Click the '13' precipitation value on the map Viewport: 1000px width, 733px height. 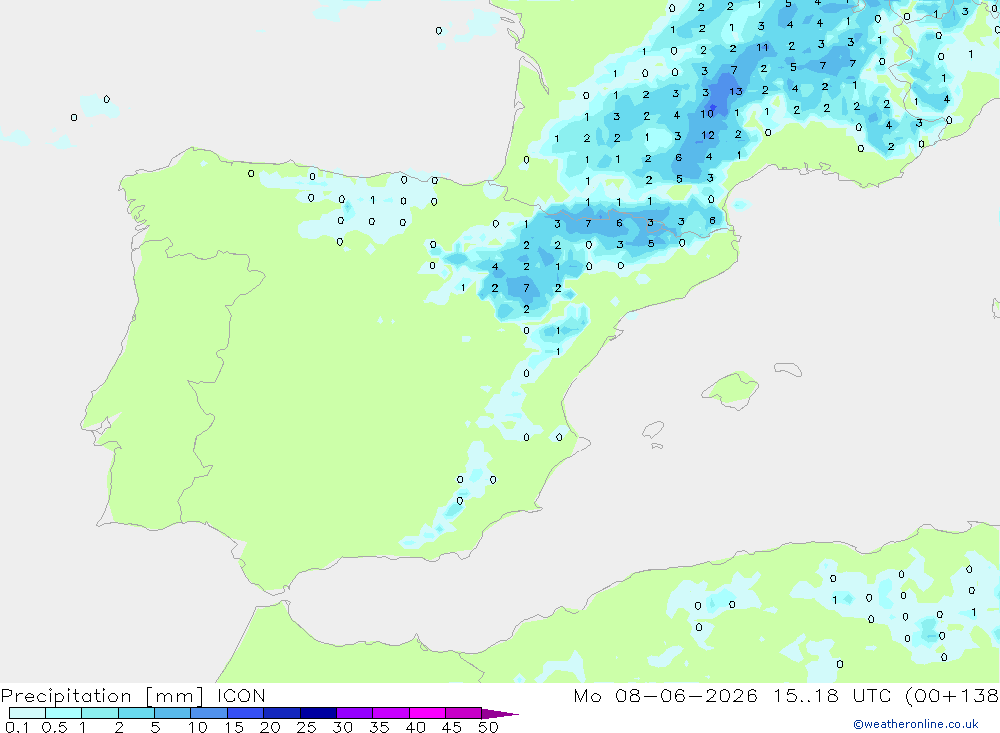(736, 92)
